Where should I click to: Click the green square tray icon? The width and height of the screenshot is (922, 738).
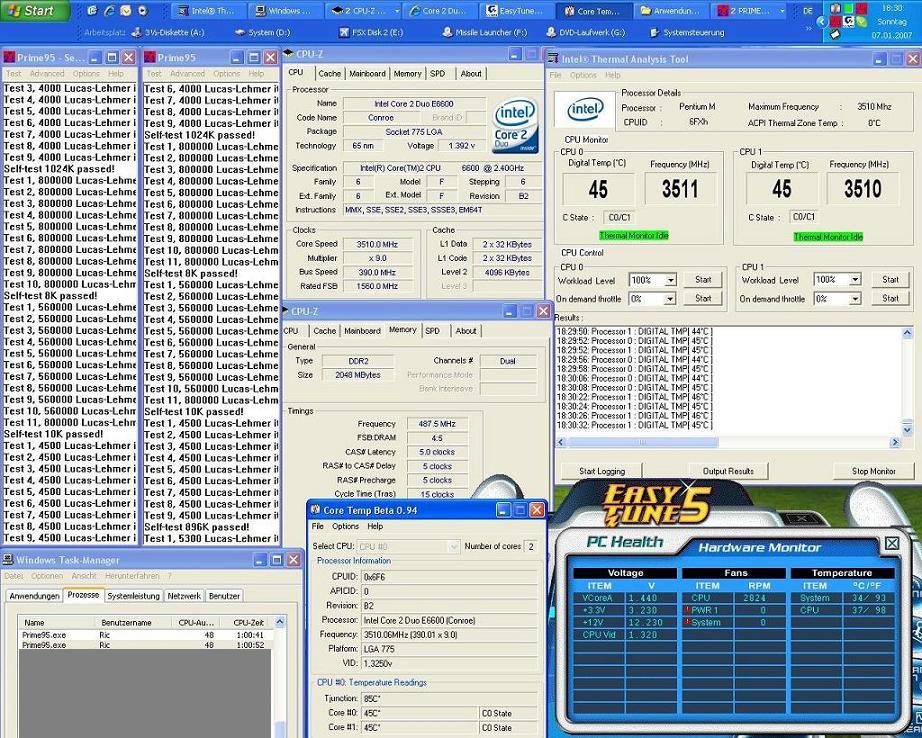848,8
